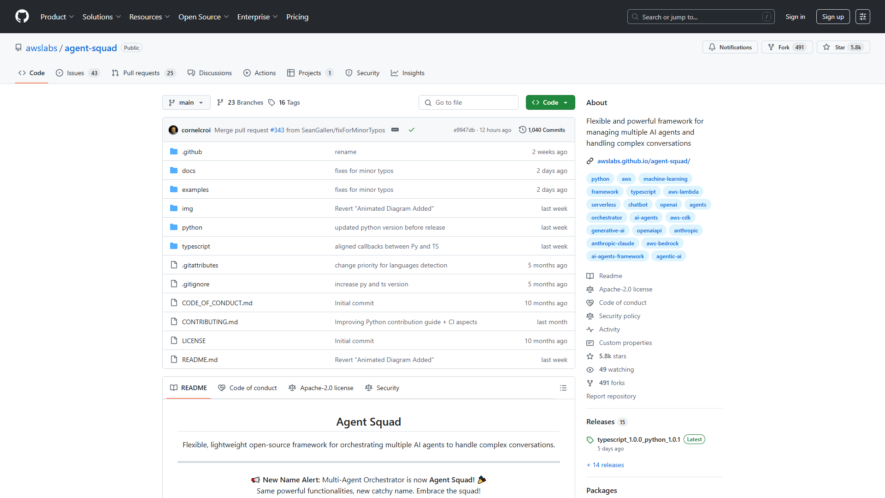Click the python folder icon
The image size is (885, 498).
coord(173,227)
